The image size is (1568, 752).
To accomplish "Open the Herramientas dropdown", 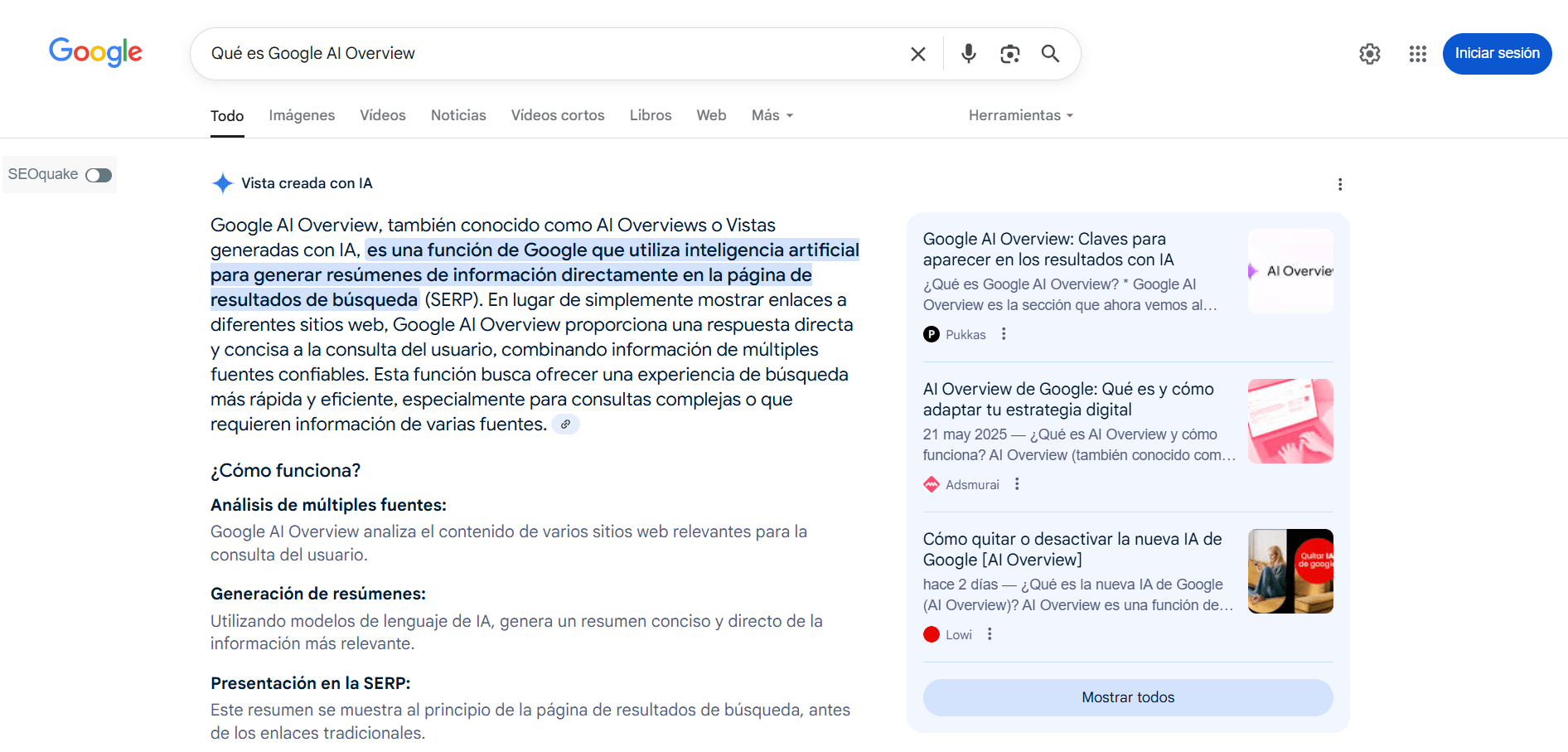I will point(1020,115).
